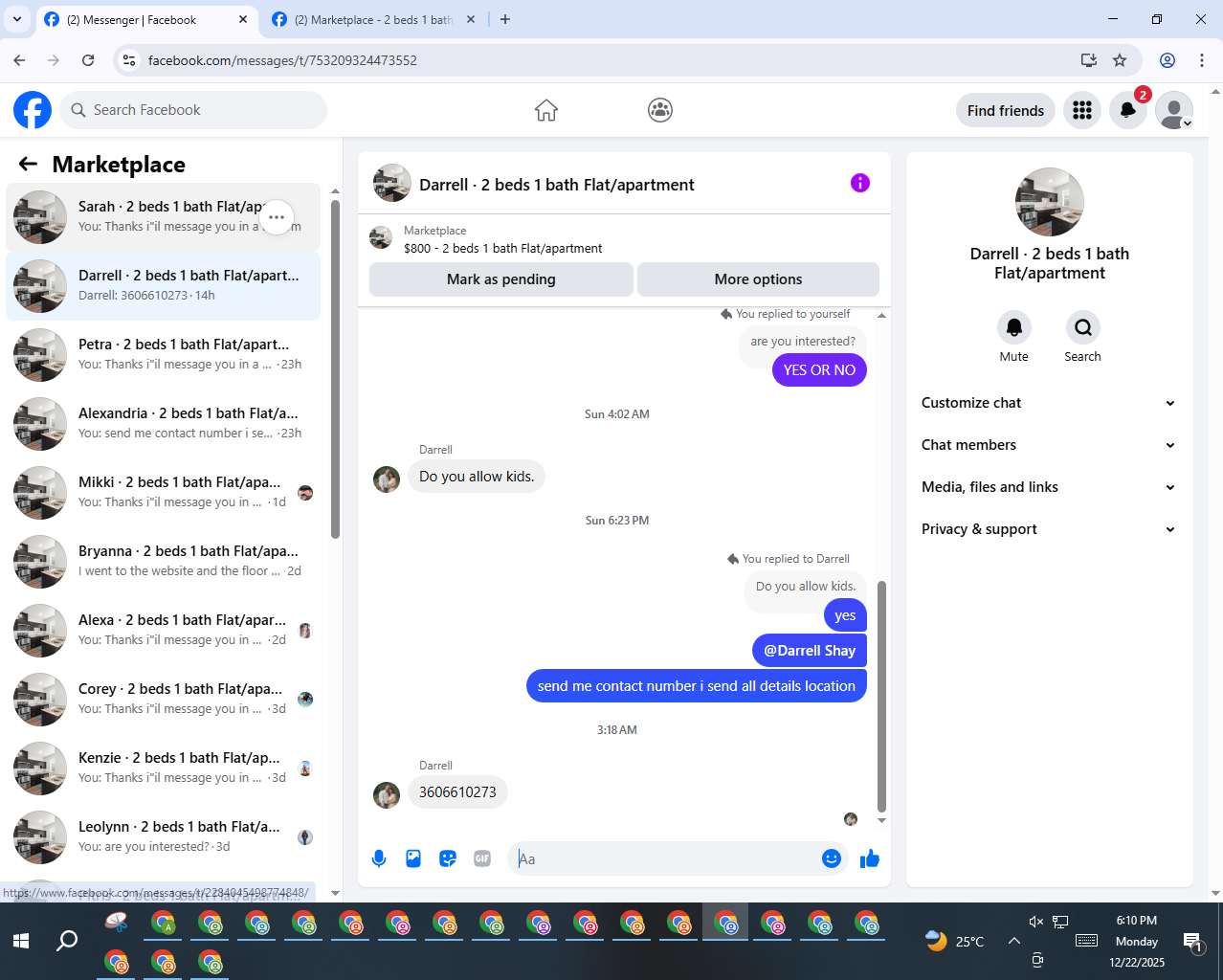1223x980 pixels.
Task: Open Chrome profile icon
Action: pos(1167,60)
